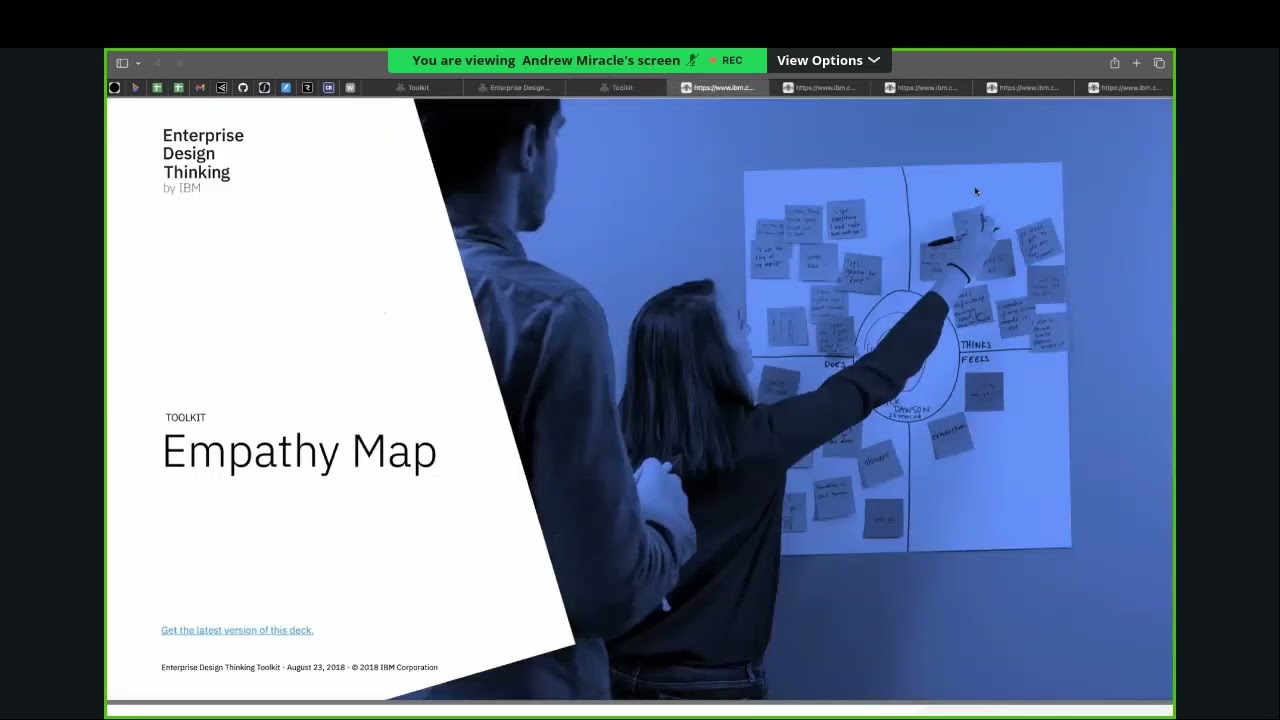Open the blue slash pinned tab
The height and width of the screenshot is (720, 1280).
[x=286, y=88]
